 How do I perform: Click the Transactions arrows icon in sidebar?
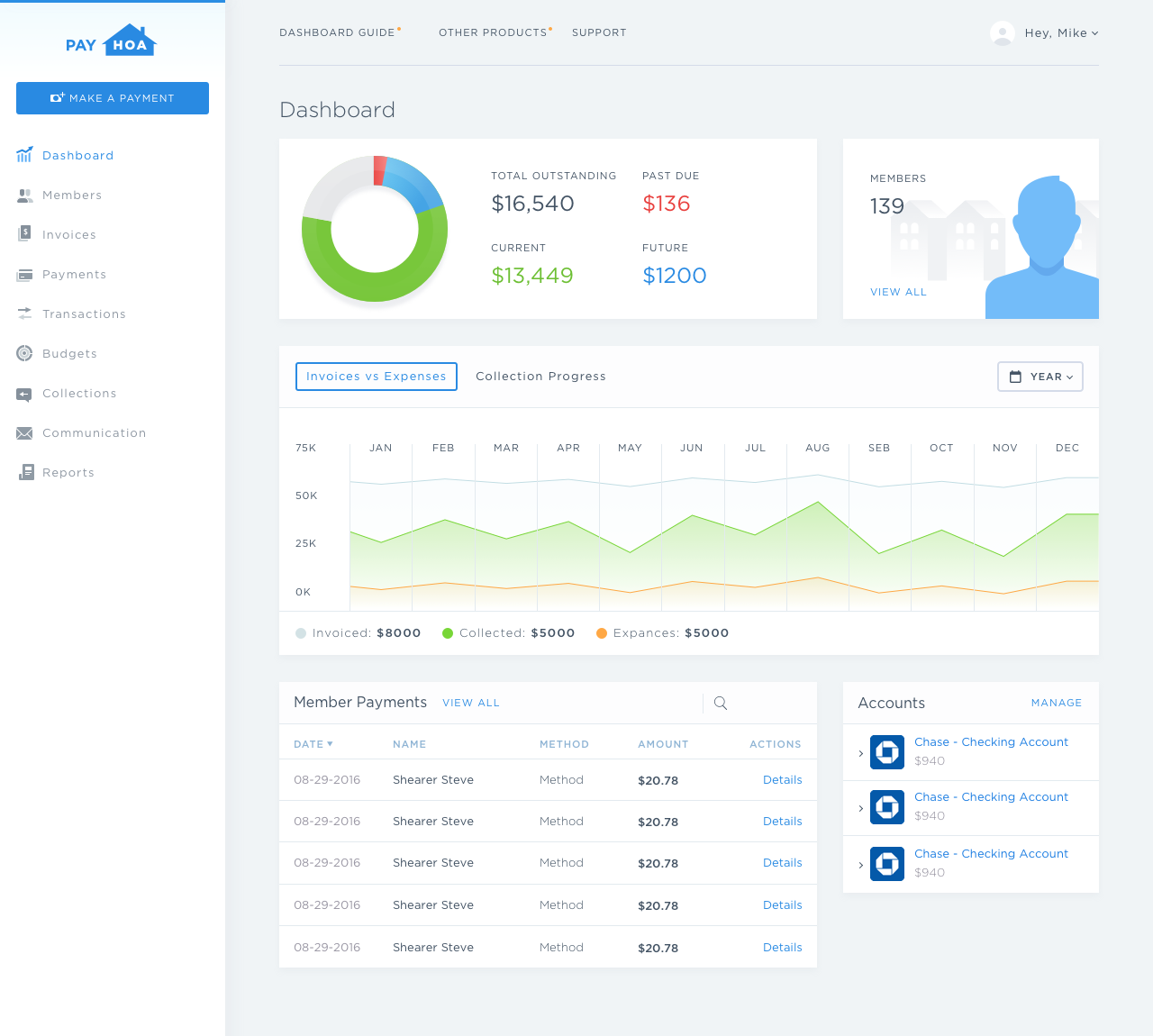tap(24, 314)
